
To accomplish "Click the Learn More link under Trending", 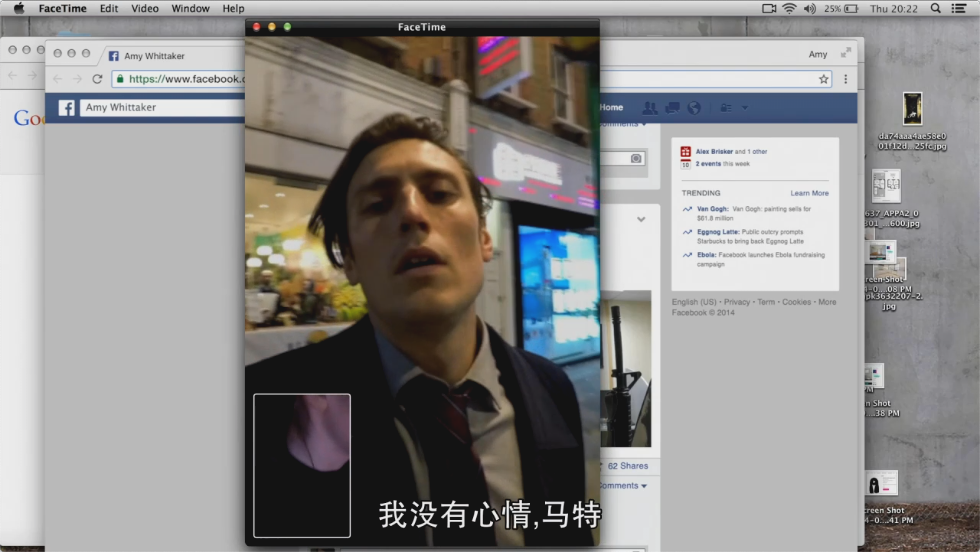I will [809, 193].
